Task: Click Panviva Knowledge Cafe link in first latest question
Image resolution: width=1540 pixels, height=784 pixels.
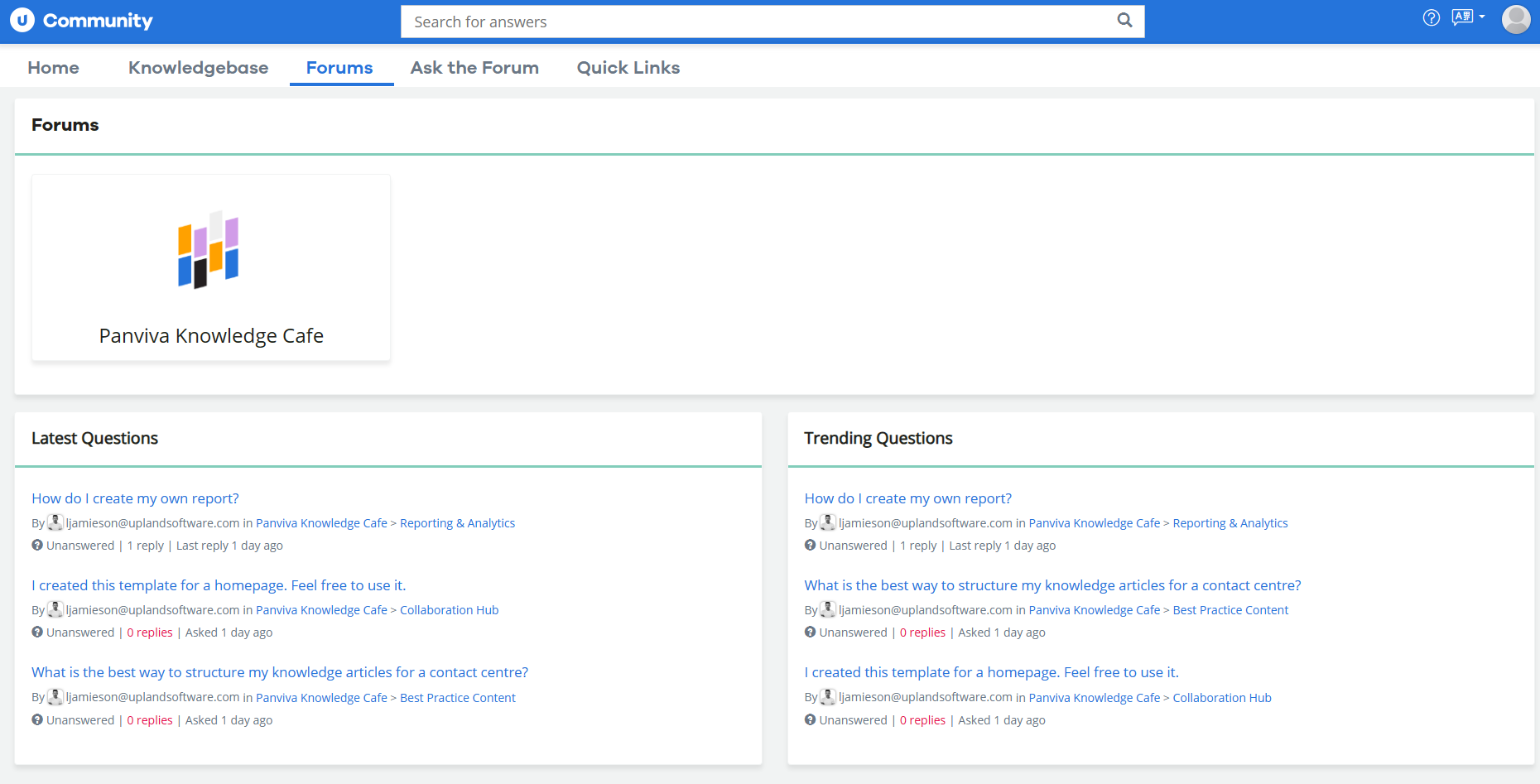Action: [x=321, y=523]
